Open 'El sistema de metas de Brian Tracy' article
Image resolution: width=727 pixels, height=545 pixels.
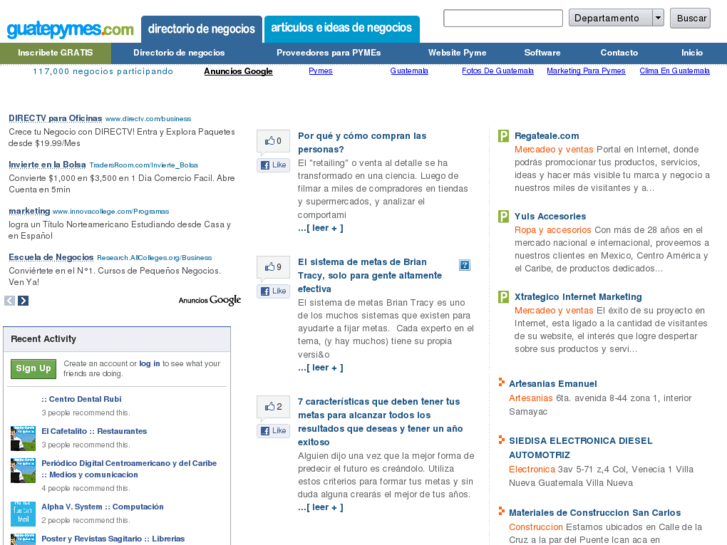(x=370, y=276)
